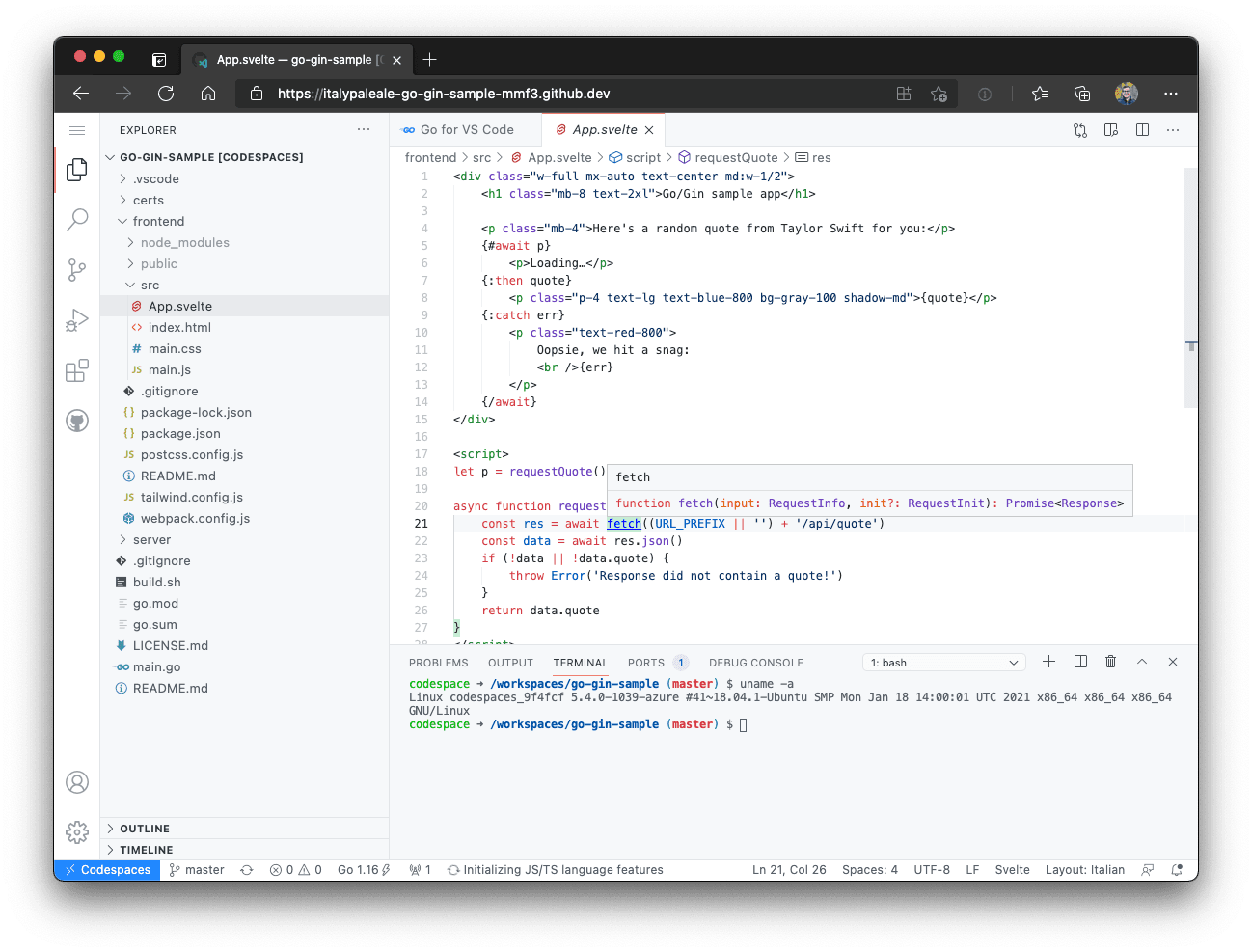This screenshot has height=952, width=1252.
Task: Open the Explorer view in activity bar
Action: coord(77,170)
